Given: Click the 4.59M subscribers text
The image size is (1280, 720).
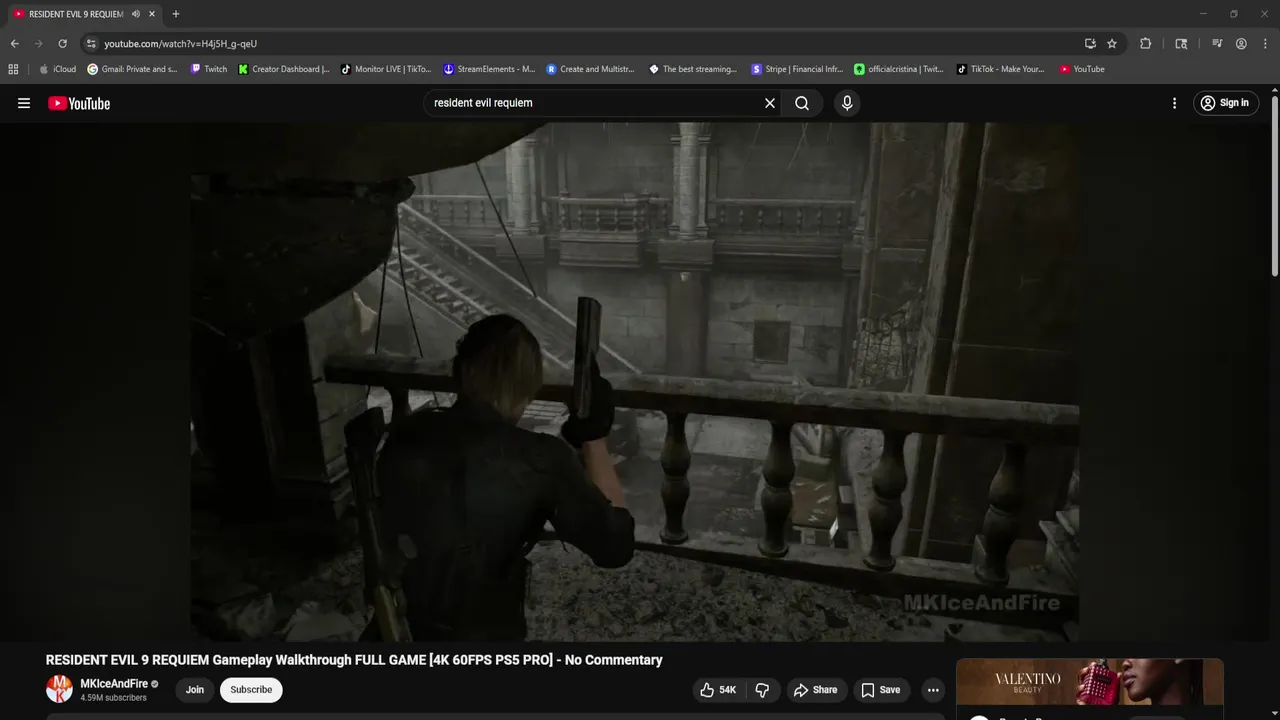Looking at the screenshot, I should pyautogui.click(x=114, y=698).
